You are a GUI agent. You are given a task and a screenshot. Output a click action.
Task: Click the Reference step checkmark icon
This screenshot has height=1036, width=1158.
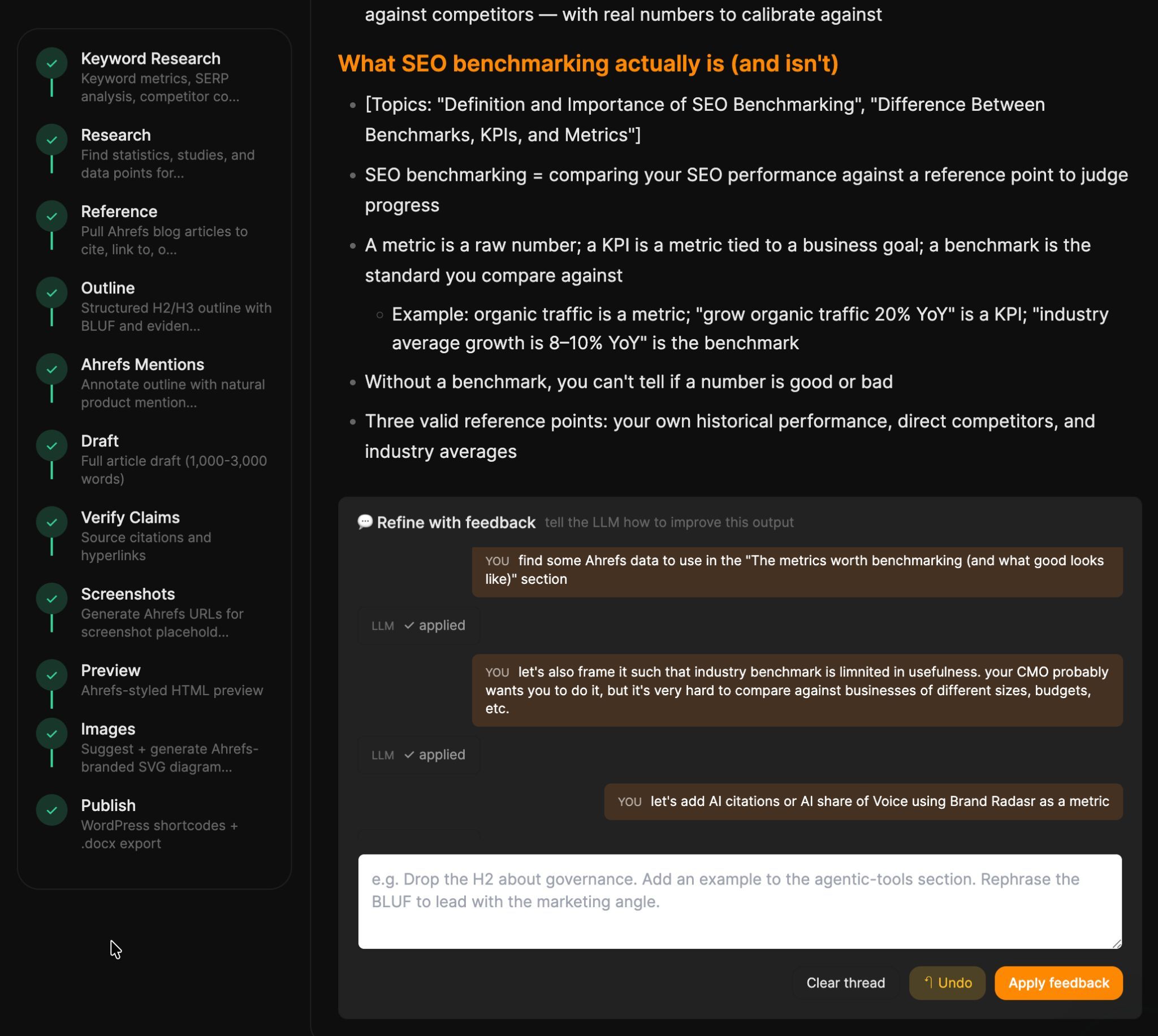52,216
